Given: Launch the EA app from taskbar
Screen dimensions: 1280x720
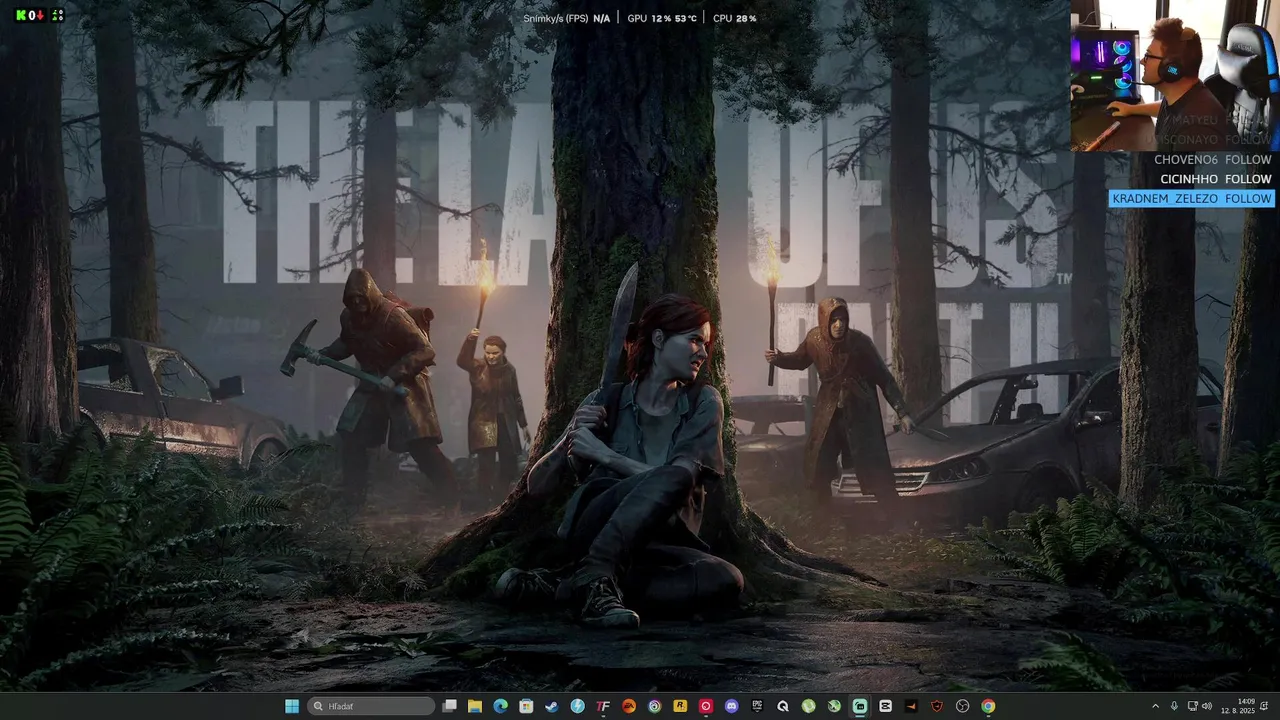Looking at the screenshot, I should 629,706.
